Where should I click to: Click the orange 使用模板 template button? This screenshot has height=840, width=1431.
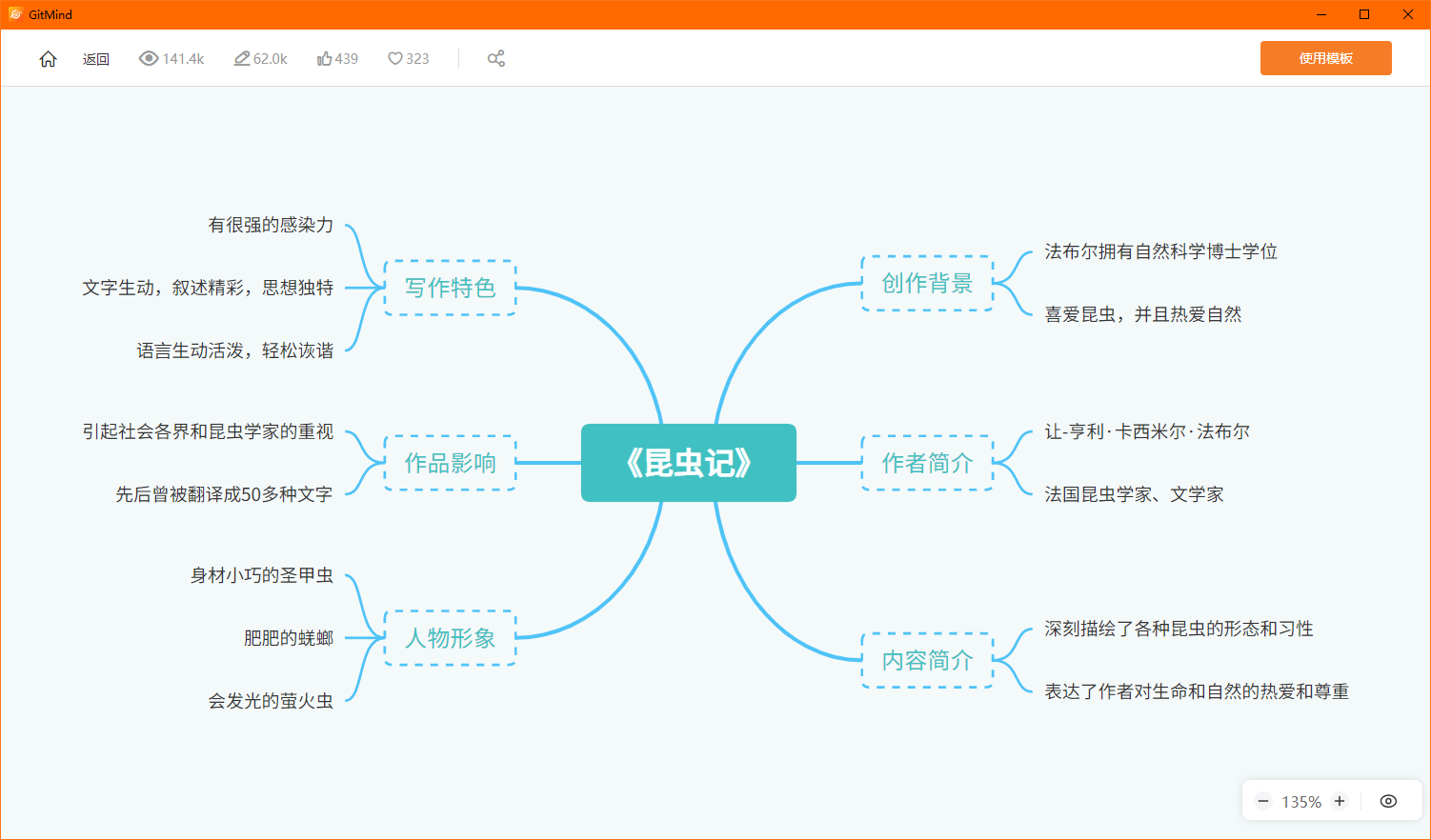pos(1325,58)
